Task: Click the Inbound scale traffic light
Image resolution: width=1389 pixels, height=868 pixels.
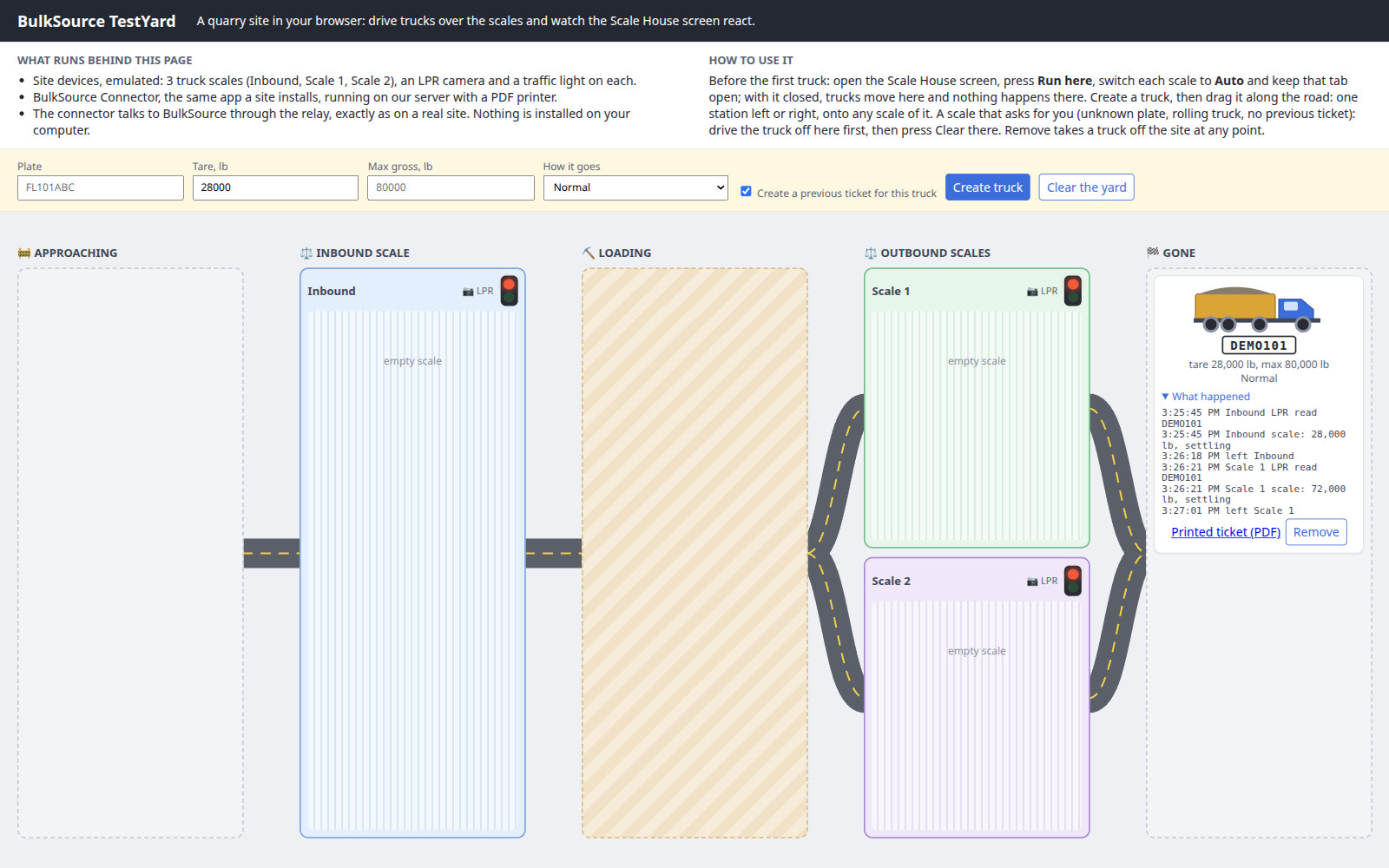Action: (x=510, y=291)
